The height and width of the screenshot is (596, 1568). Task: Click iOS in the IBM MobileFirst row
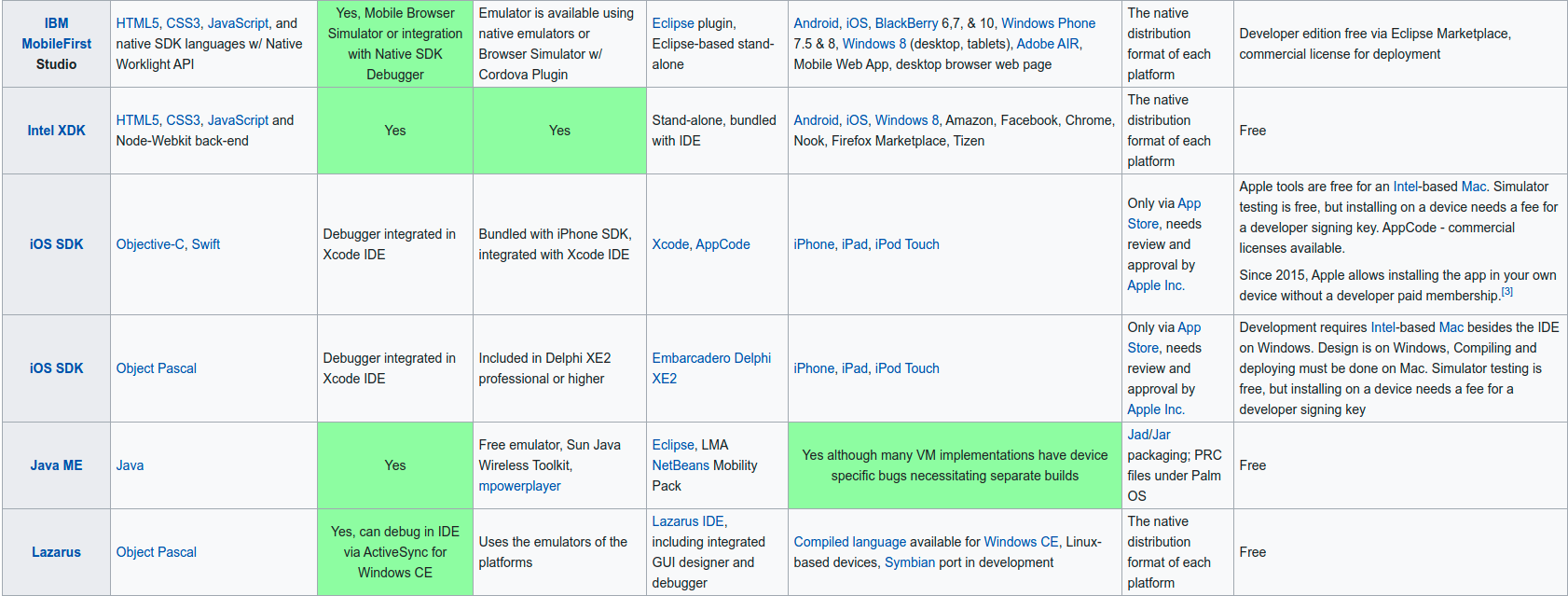pos(857,23)
